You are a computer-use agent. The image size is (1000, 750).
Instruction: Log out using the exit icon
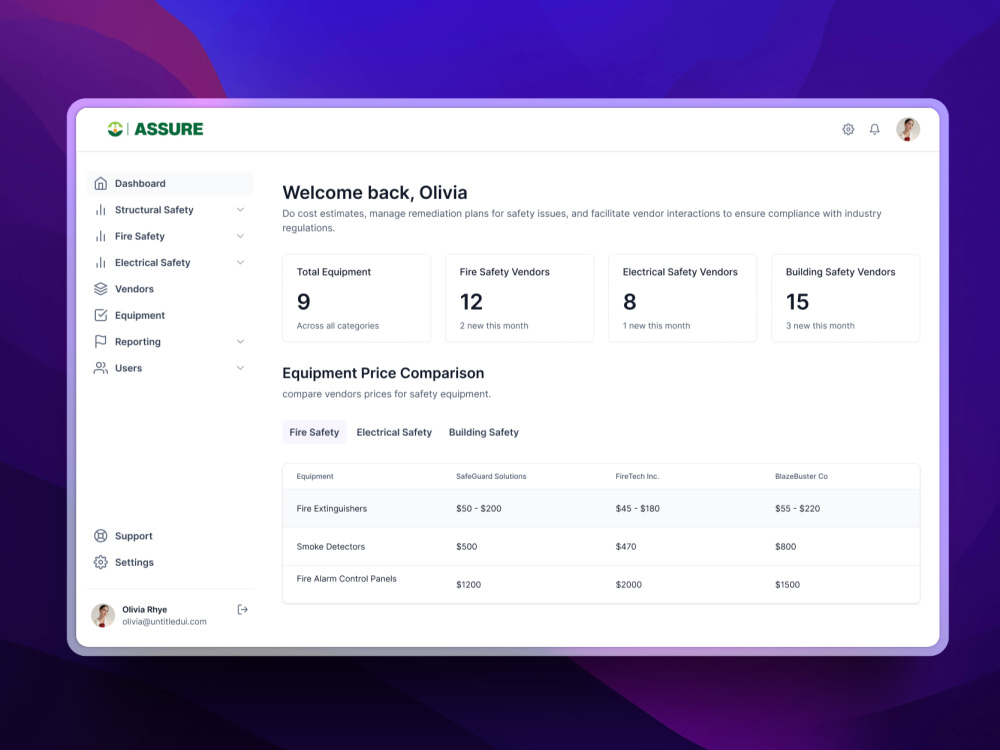242,610
